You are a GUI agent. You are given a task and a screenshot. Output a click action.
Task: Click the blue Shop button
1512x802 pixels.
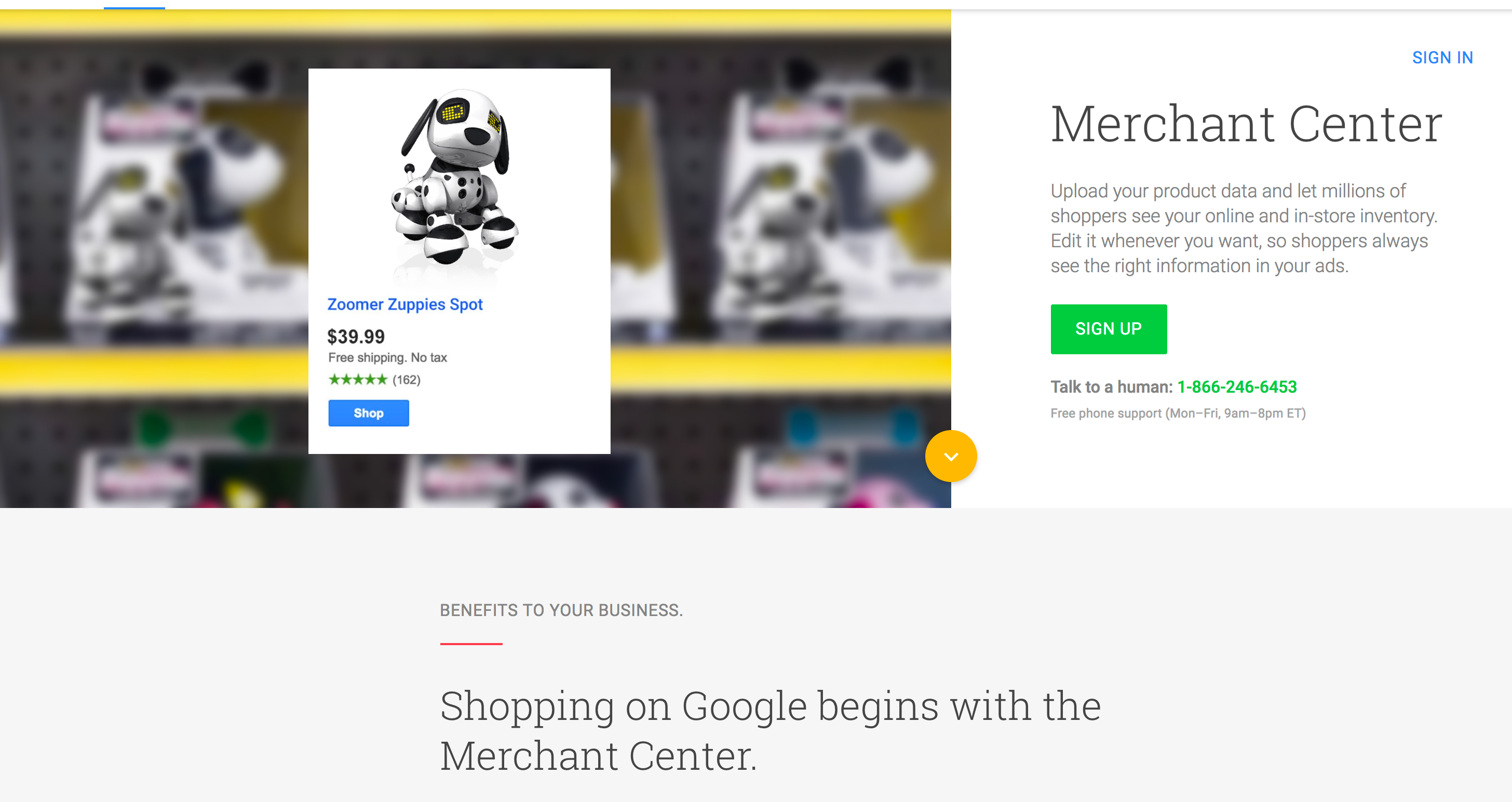click(x=369, y=413)
